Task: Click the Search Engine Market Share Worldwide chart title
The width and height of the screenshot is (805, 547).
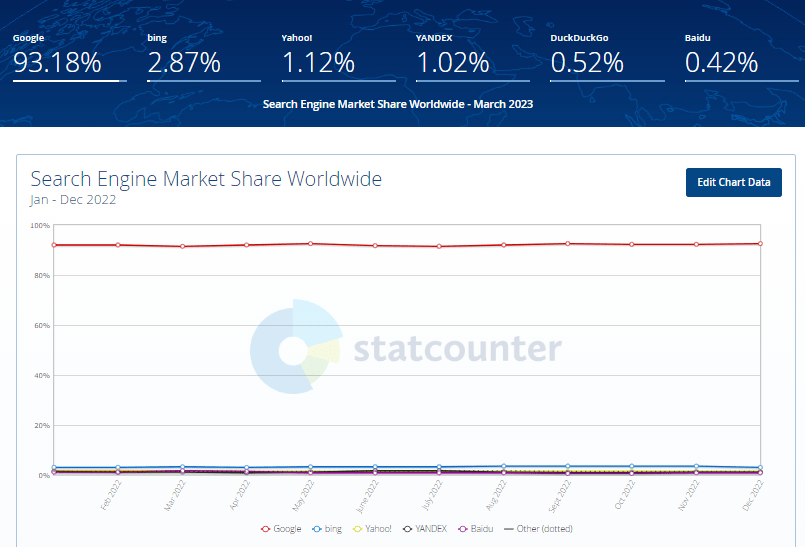Action: tap(206, 179)
